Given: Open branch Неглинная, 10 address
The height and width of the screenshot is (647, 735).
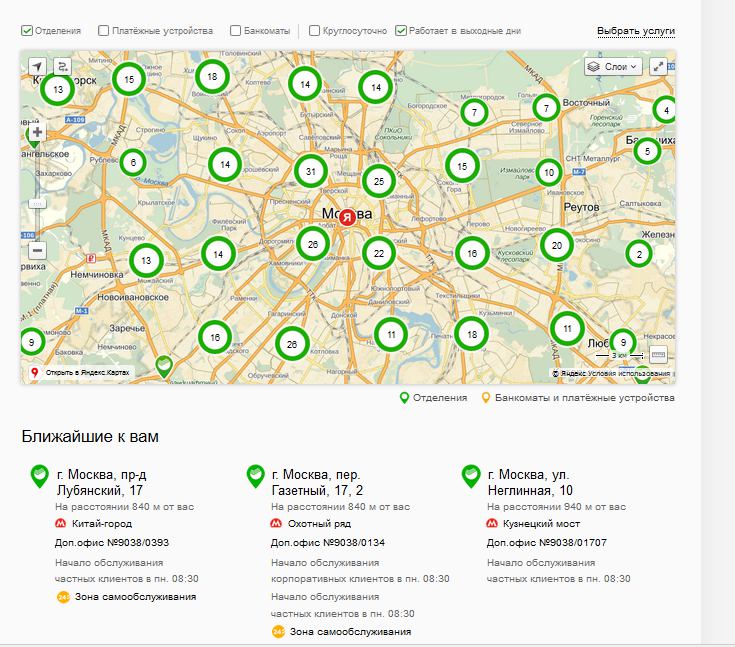Looking at the screenshot, I should click(x=530, y=482).
